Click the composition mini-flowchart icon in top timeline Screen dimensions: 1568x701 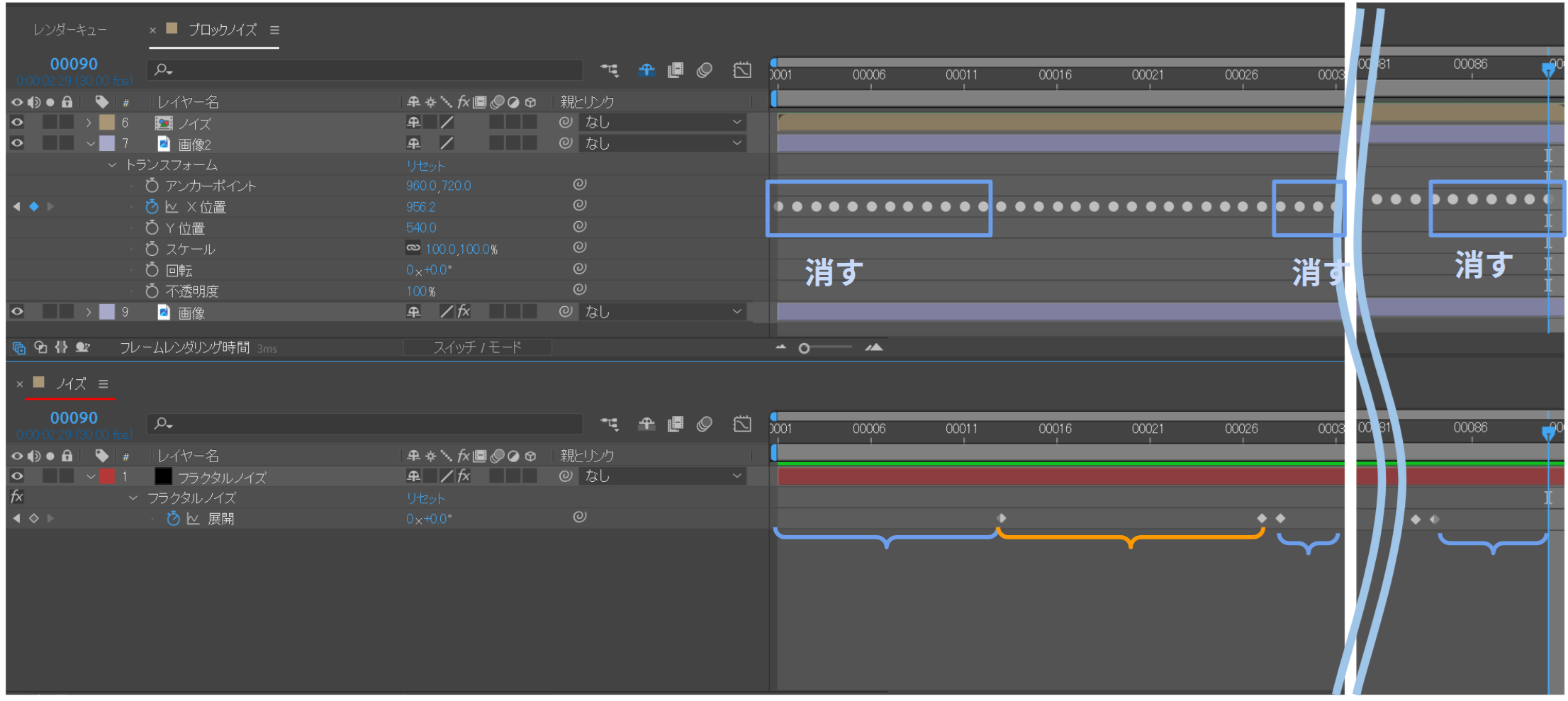609,69
